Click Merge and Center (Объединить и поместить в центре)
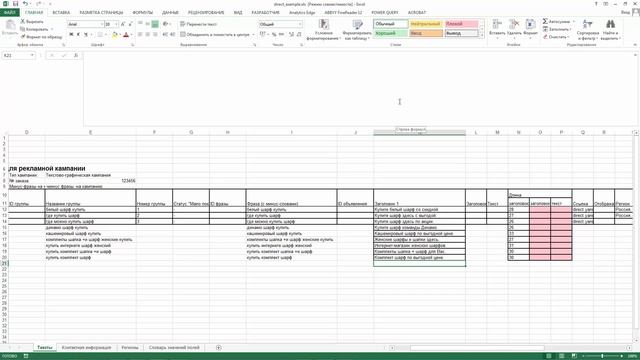This screenshot has width=640, height=360. click(x=215, y=35)
